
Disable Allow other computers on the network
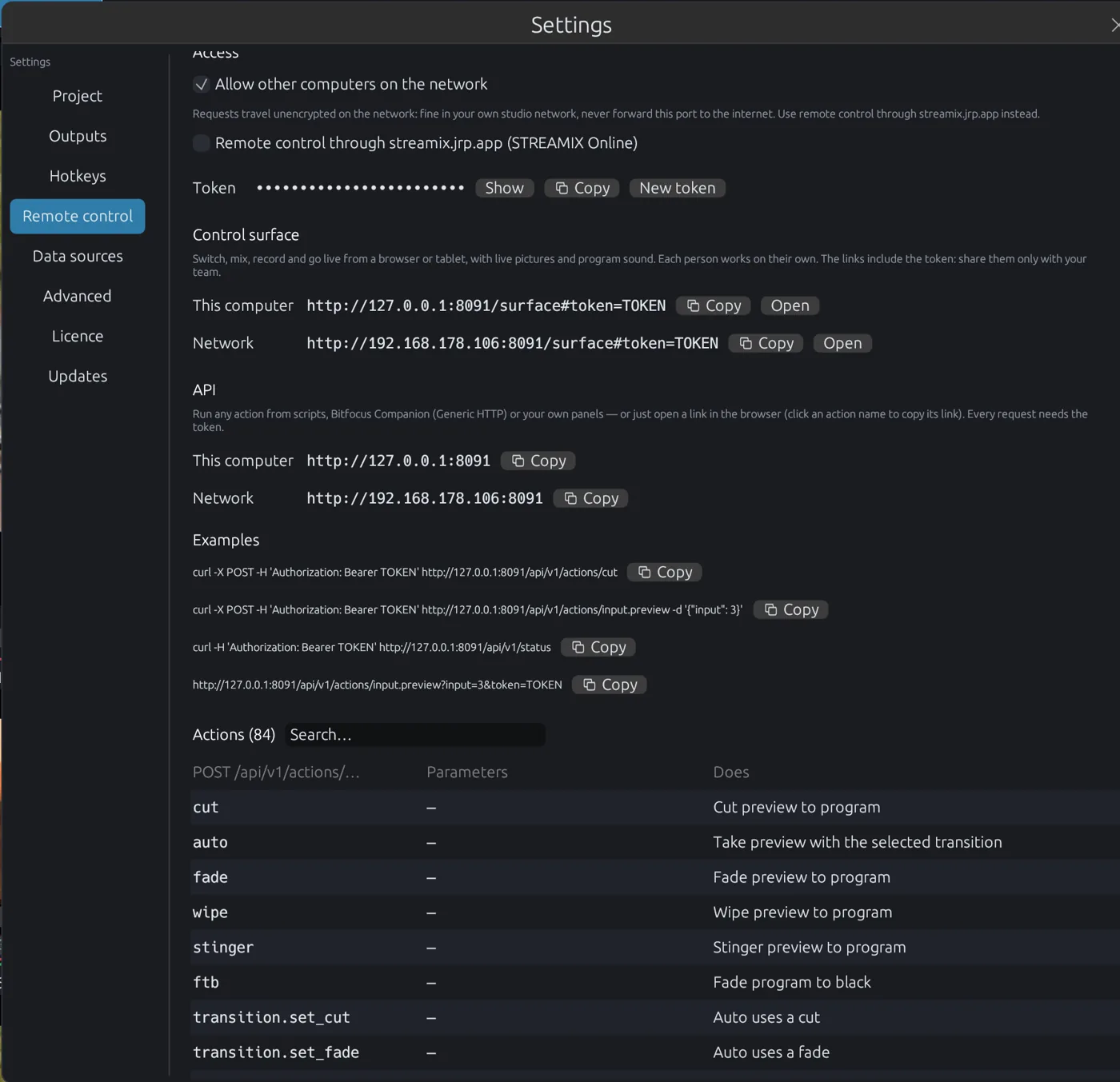202,84
